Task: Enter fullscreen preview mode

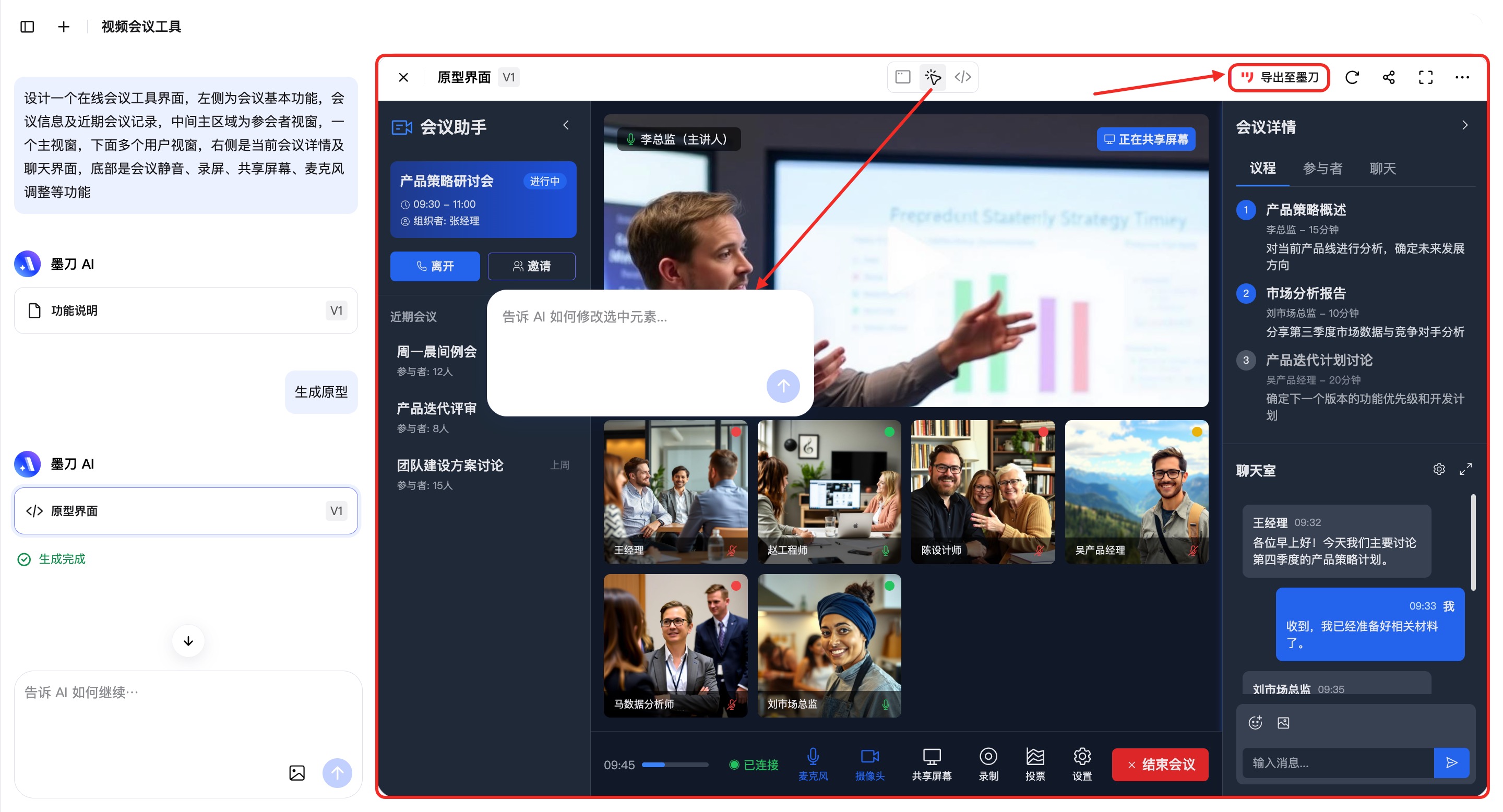Action: (x=1425, y=77)
